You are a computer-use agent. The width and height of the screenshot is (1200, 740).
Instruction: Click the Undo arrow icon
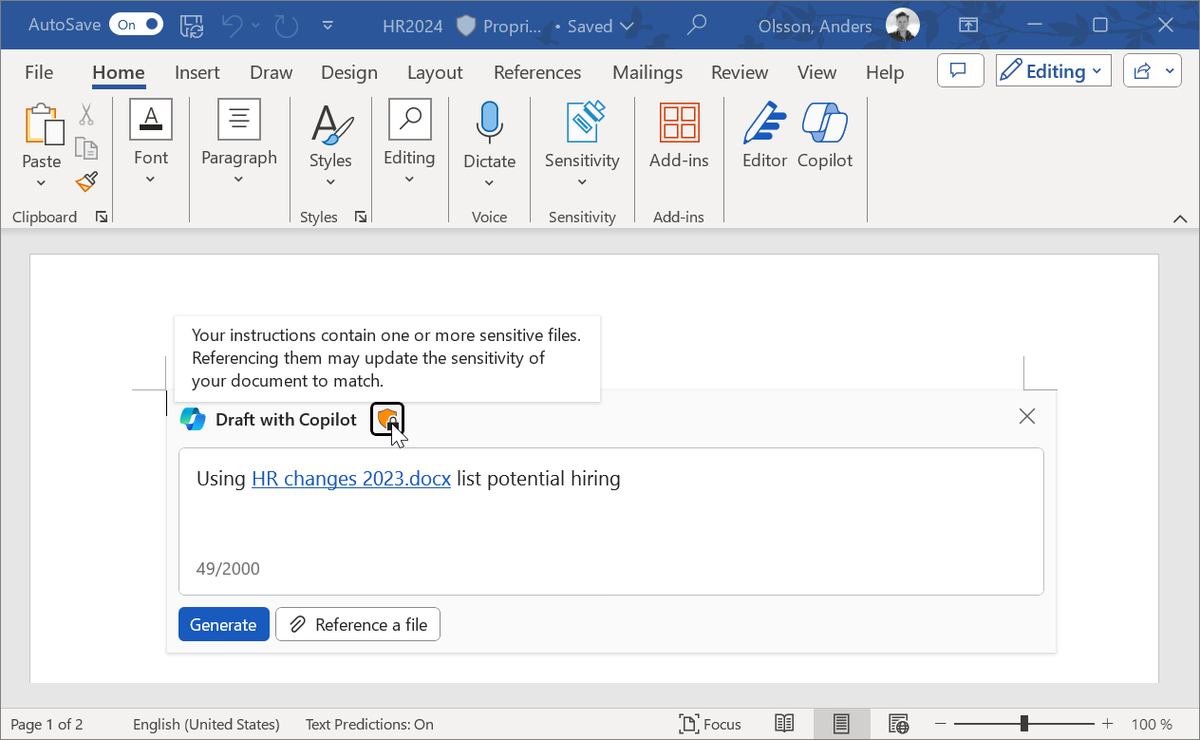coord(231,25)
